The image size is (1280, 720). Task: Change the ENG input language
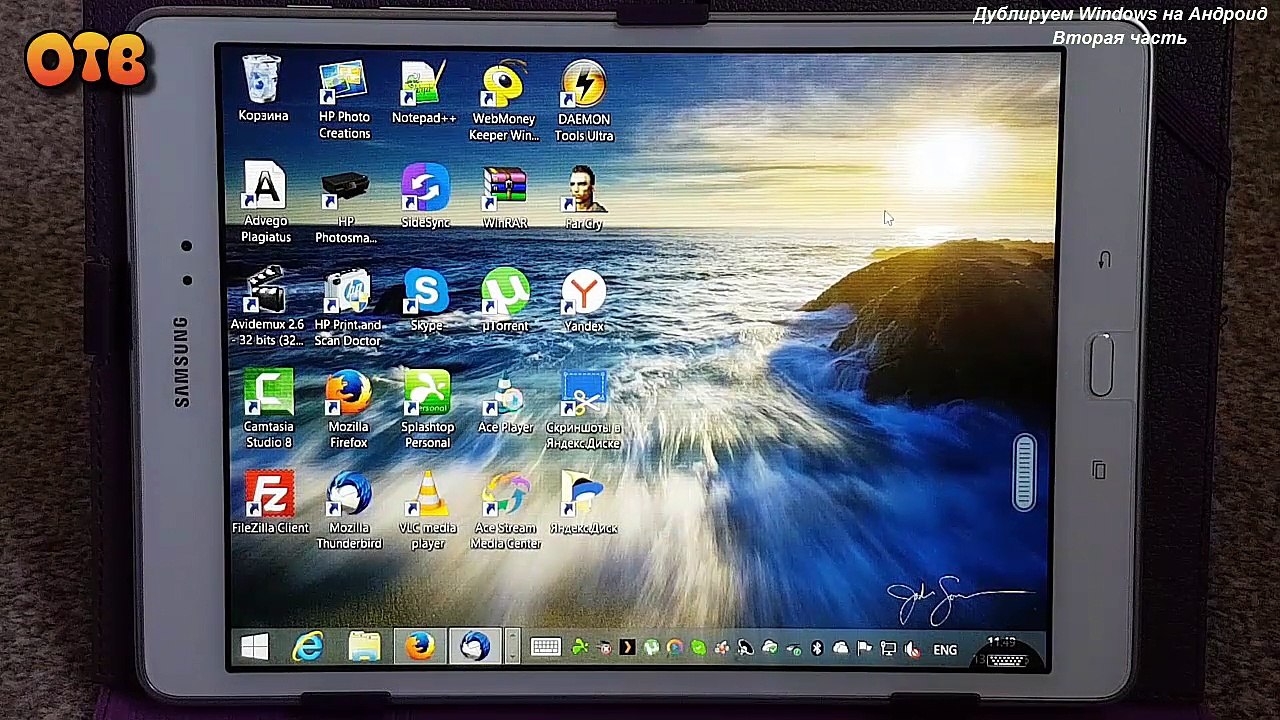coord(945,650)
